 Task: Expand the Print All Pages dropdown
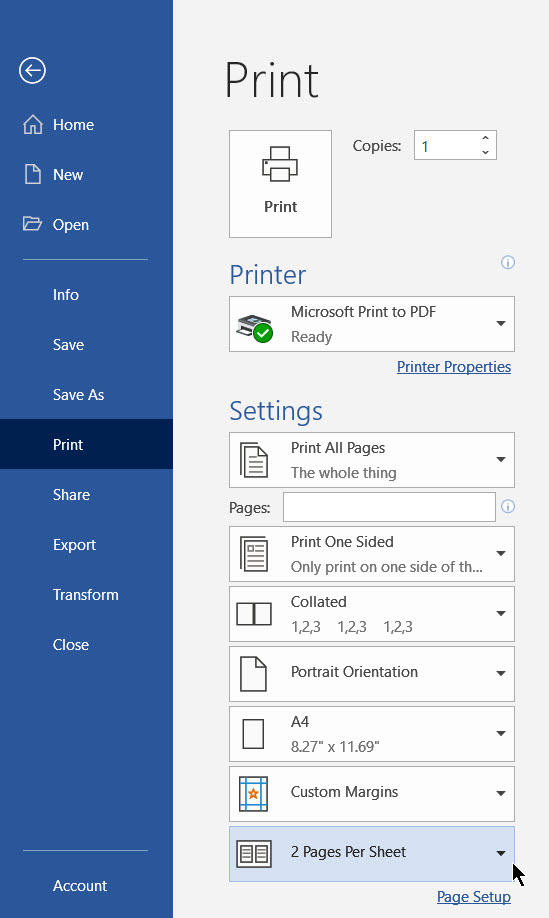coord(372,460)
